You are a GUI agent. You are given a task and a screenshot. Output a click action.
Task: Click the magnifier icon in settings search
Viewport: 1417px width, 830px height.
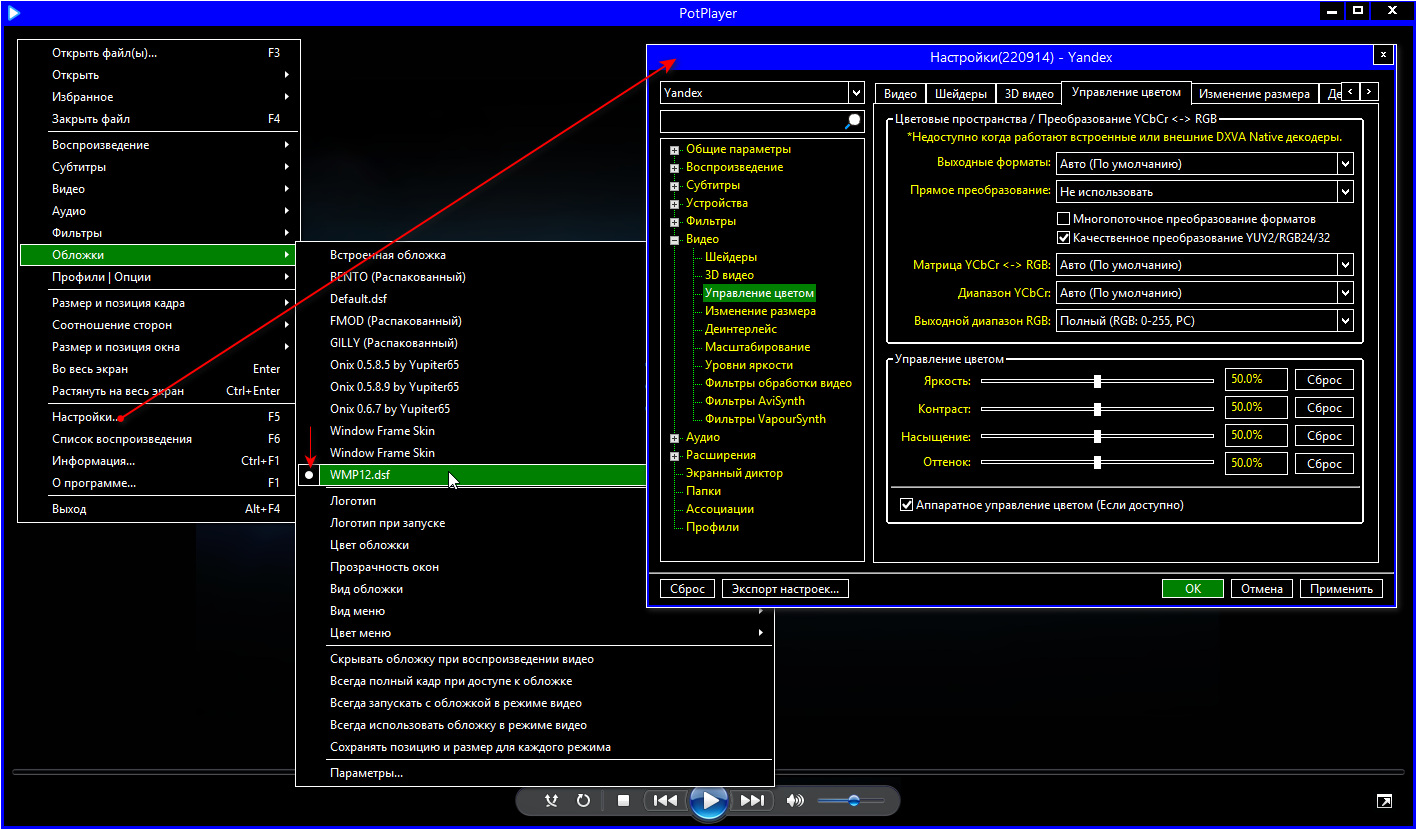[853, 121]
